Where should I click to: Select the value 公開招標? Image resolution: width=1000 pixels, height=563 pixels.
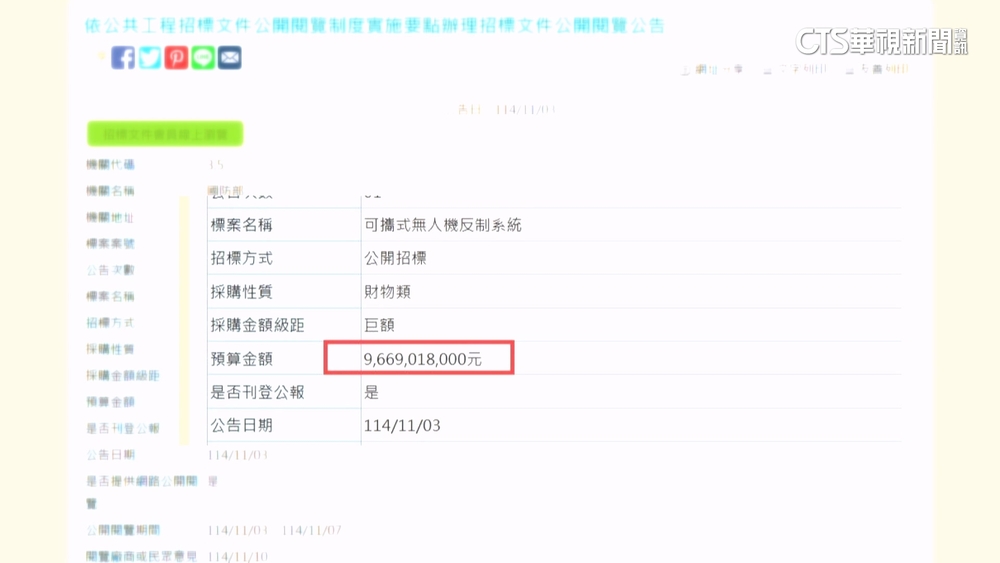click(395, 258)
